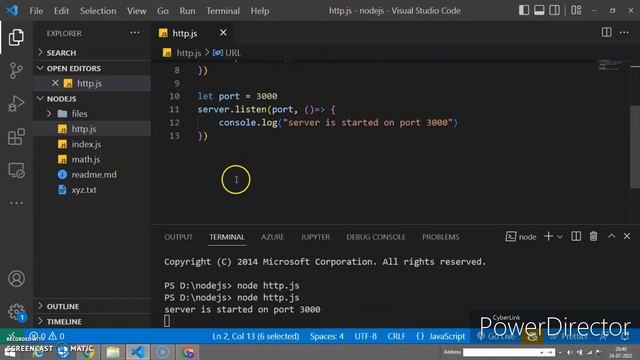
Task: Click the editor vertical scrollbar
Action: click(635, 147)
